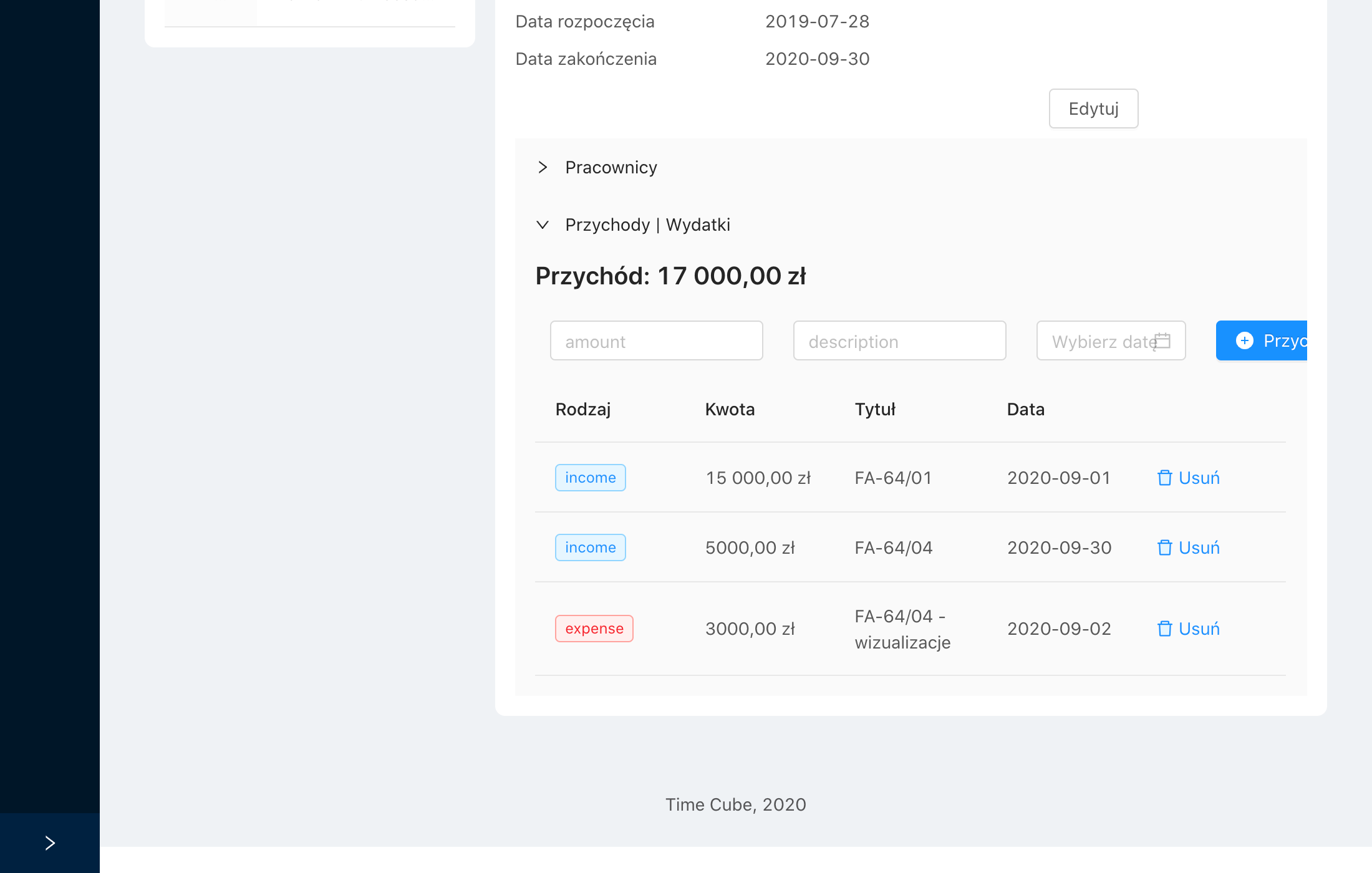Click start date value 2019-07-28
Viewport: 1372px width, 873px height.
tap(817, 21)
